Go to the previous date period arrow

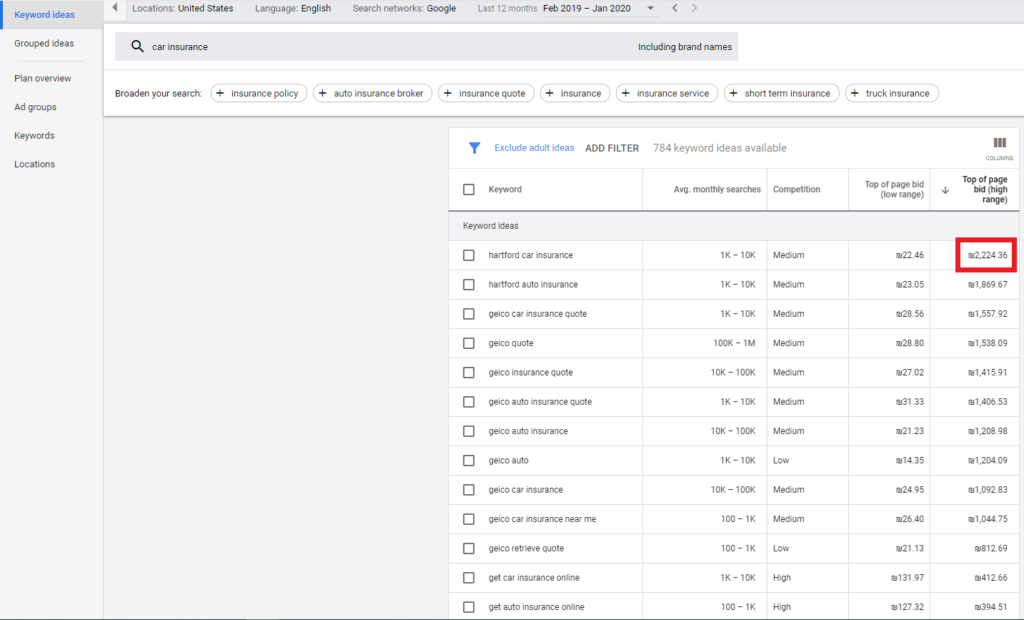click(x=675, y=8)
